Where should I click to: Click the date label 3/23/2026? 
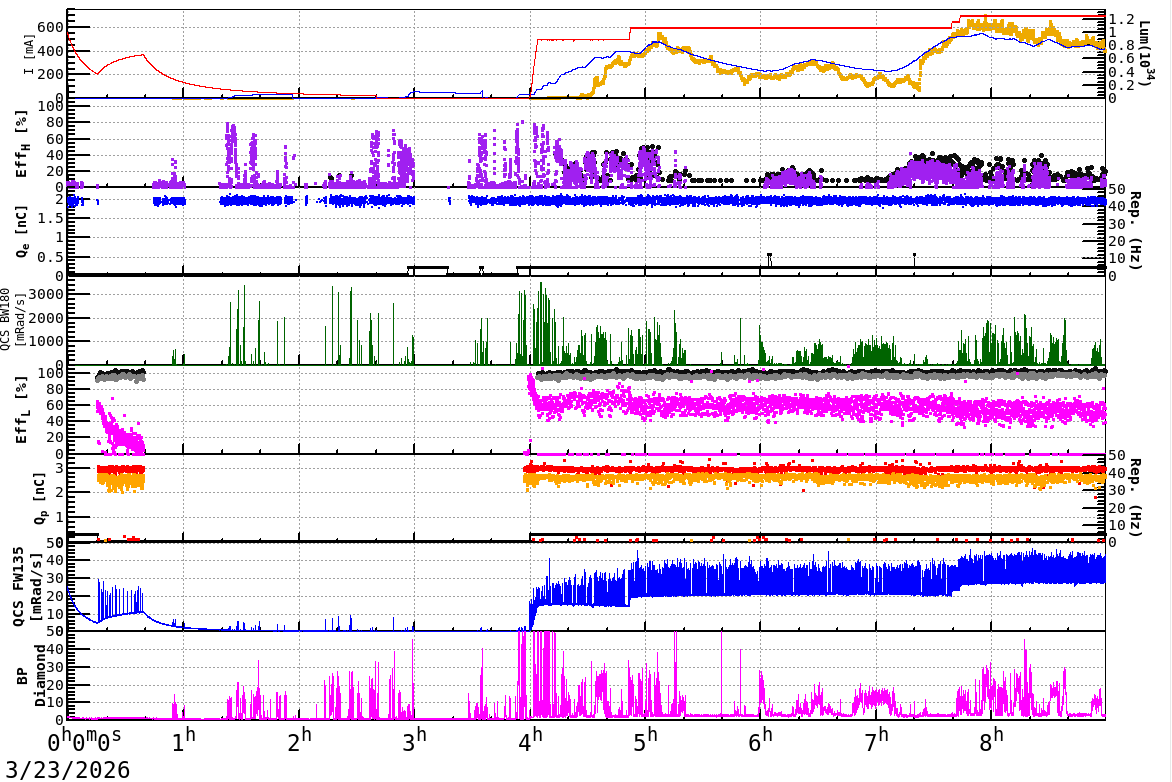click(x=65, y=770)
